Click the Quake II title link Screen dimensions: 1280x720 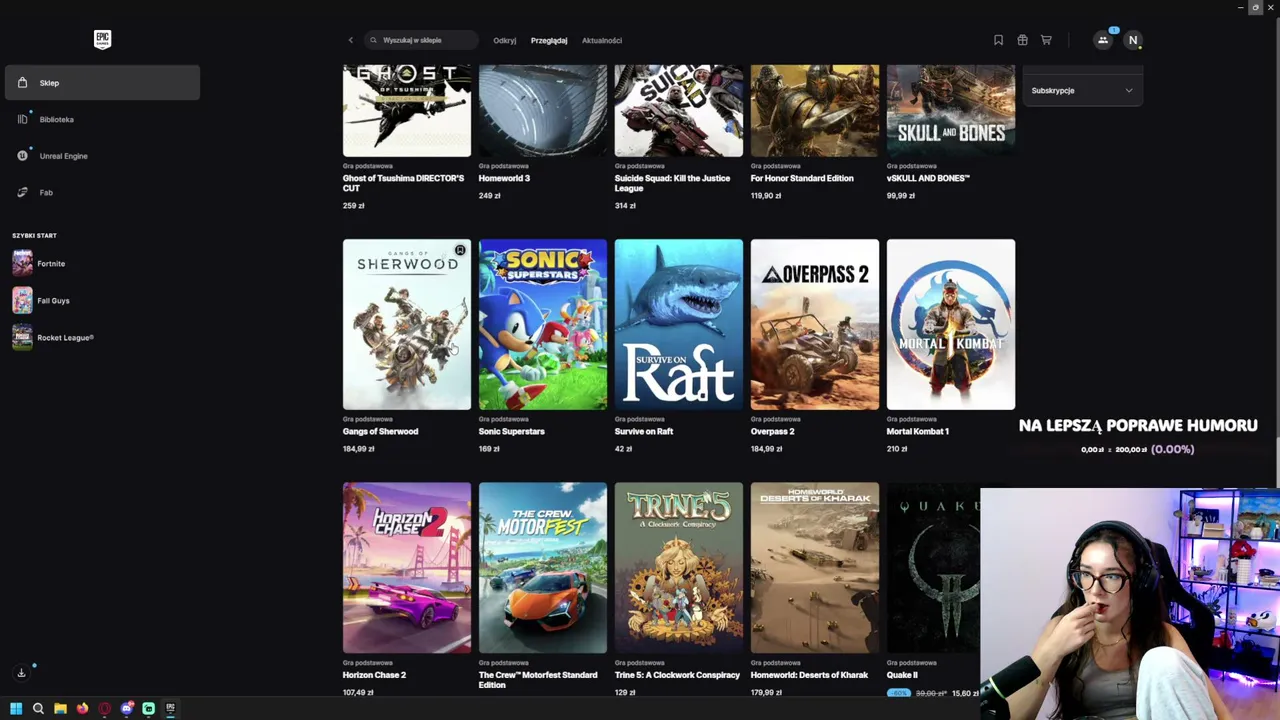coord(902,675)
